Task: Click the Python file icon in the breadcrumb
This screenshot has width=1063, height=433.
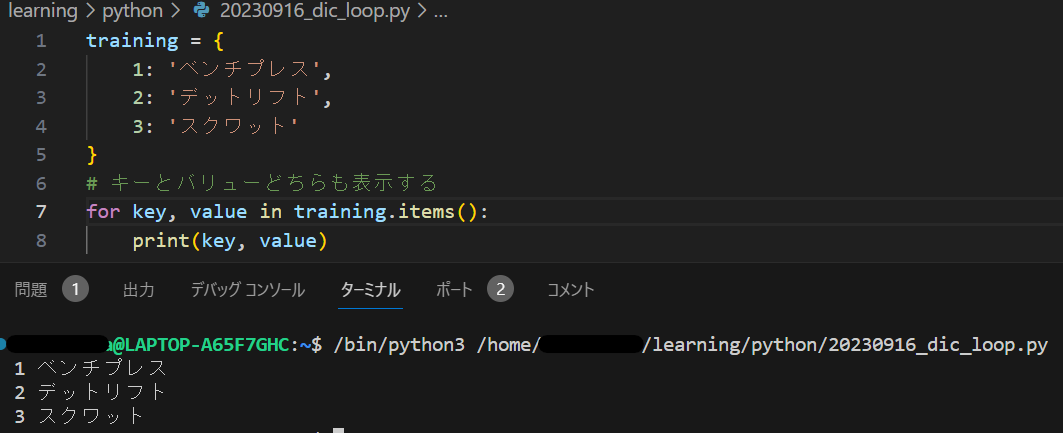Action: point(203,12)
